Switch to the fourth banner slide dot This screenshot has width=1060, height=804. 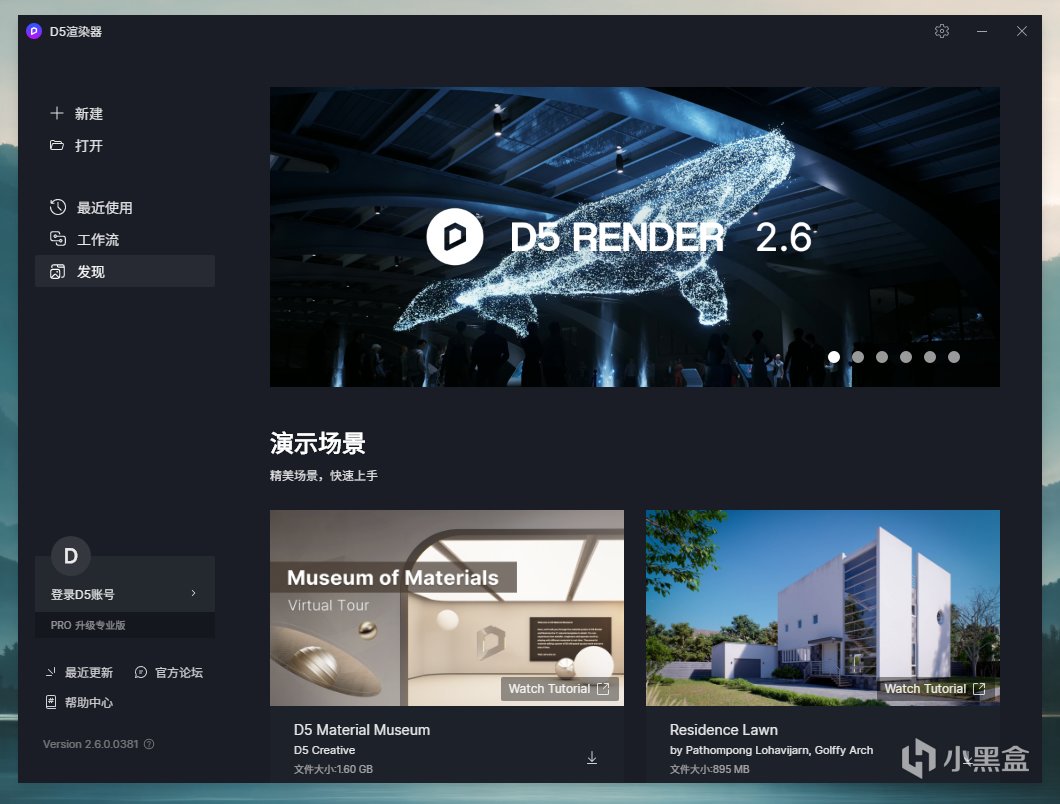coord(906,357)
